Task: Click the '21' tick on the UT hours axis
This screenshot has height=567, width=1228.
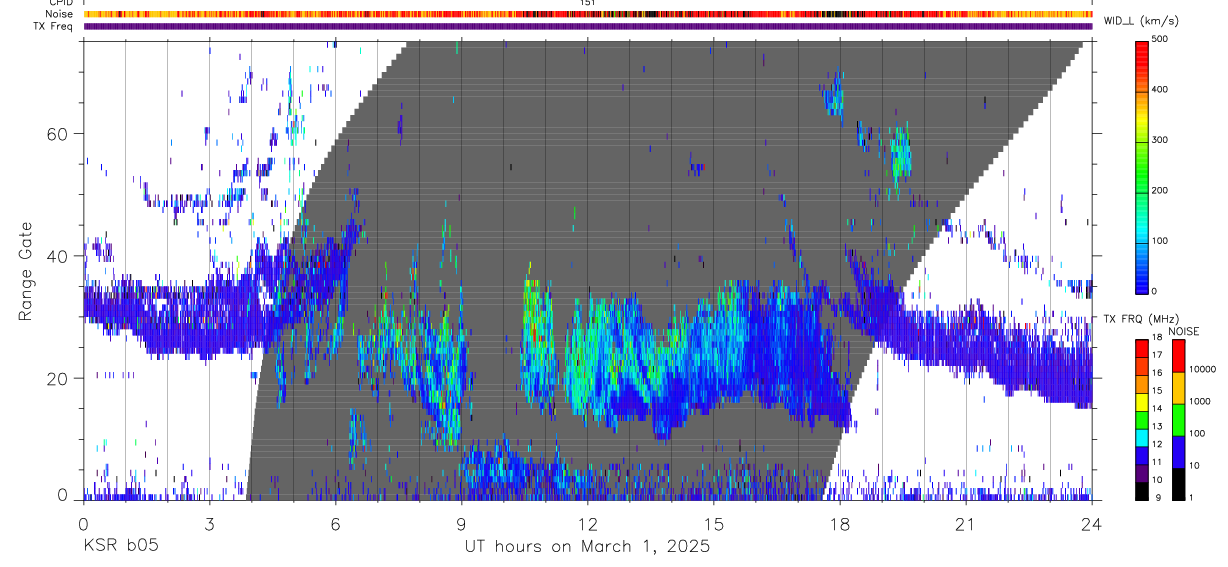Action: click(965, 525)
